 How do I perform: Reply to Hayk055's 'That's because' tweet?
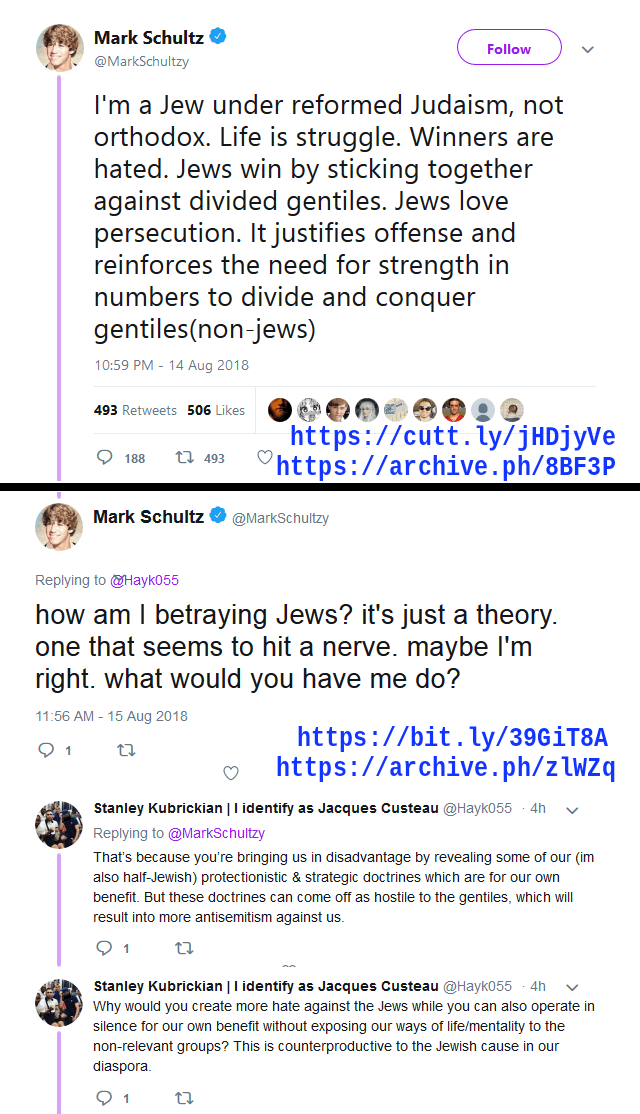click(x=104, y=948)
